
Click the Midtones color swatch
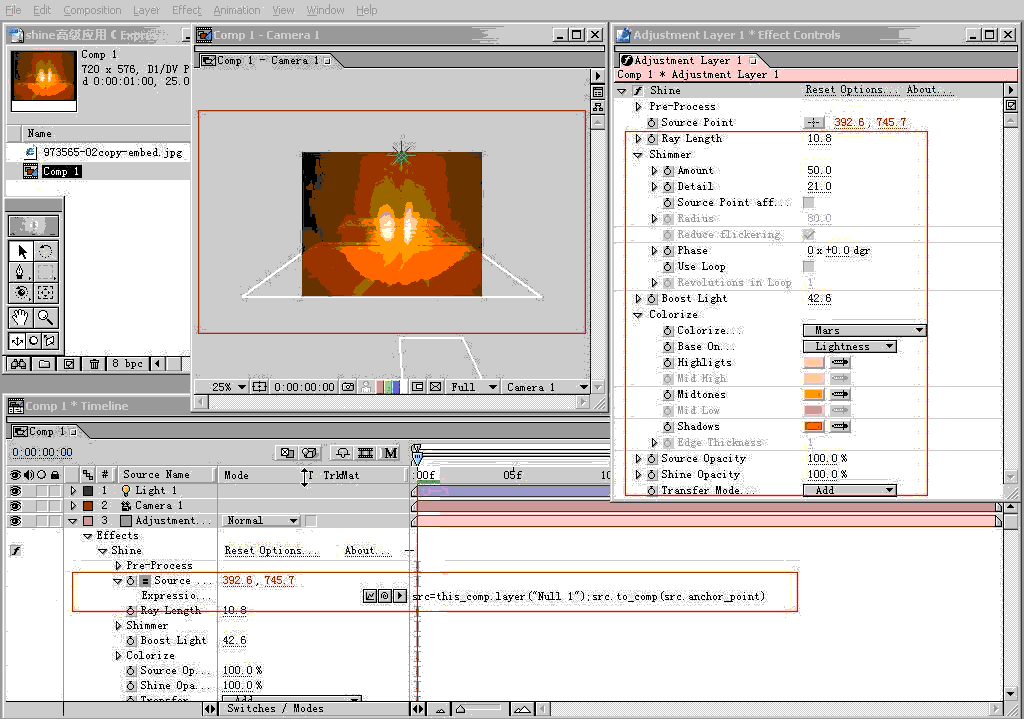814,394
